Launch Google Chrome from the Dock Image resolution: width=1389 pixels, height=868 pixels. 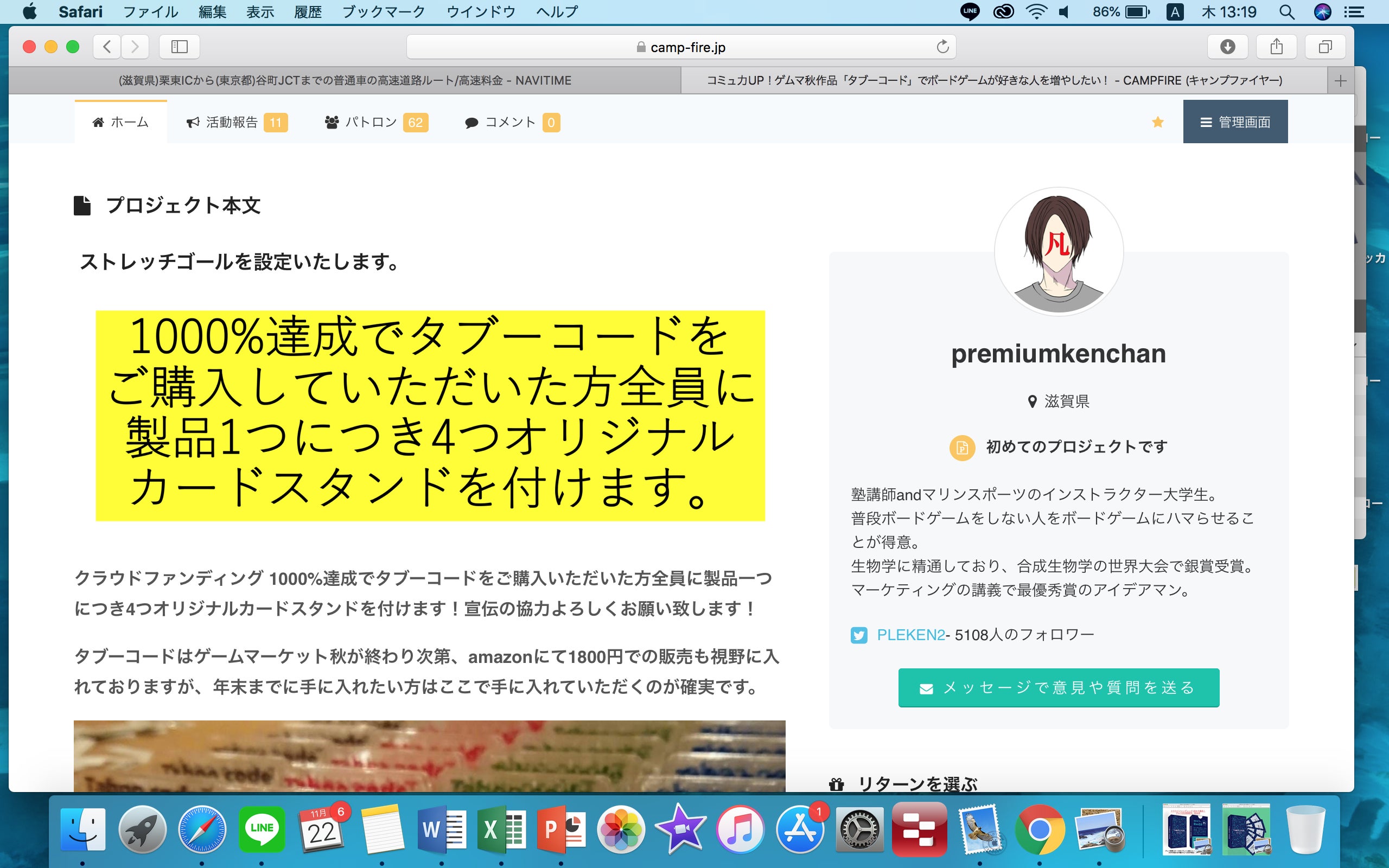coord(1039,829)
